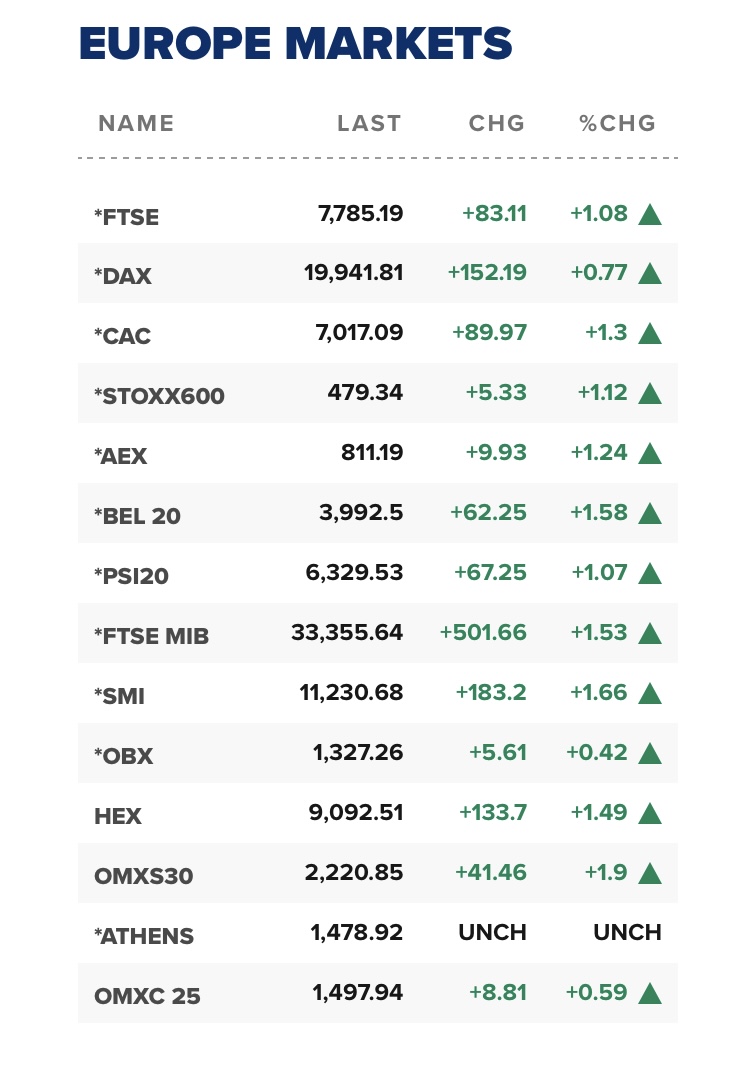Sort by the %CHG column header
The image size is (733, 1067).
click(617, 124)
